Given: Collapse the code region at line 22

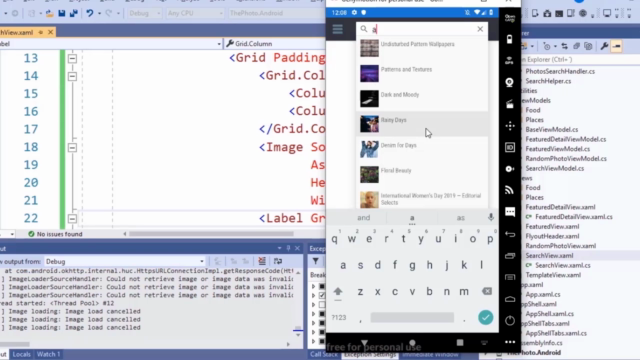Looking at the screenshot, I should click(72, 219).
